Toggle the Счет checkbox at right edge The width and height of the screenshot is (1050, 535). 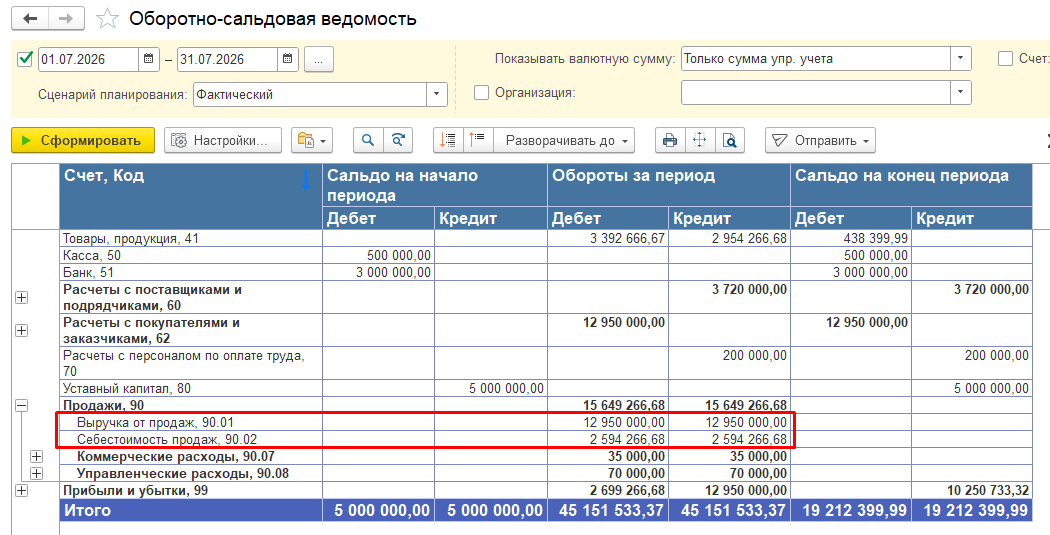pyautogui.click(x=1005, y=59)
